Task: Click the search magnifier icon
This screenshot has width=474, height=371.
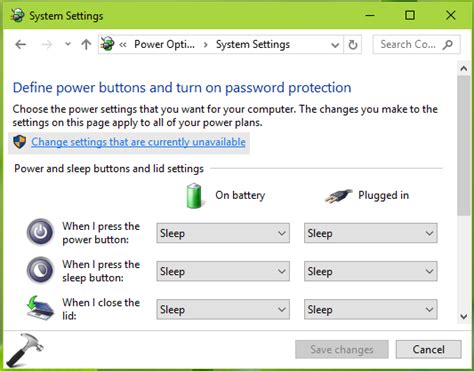Action: click(448, 44)
